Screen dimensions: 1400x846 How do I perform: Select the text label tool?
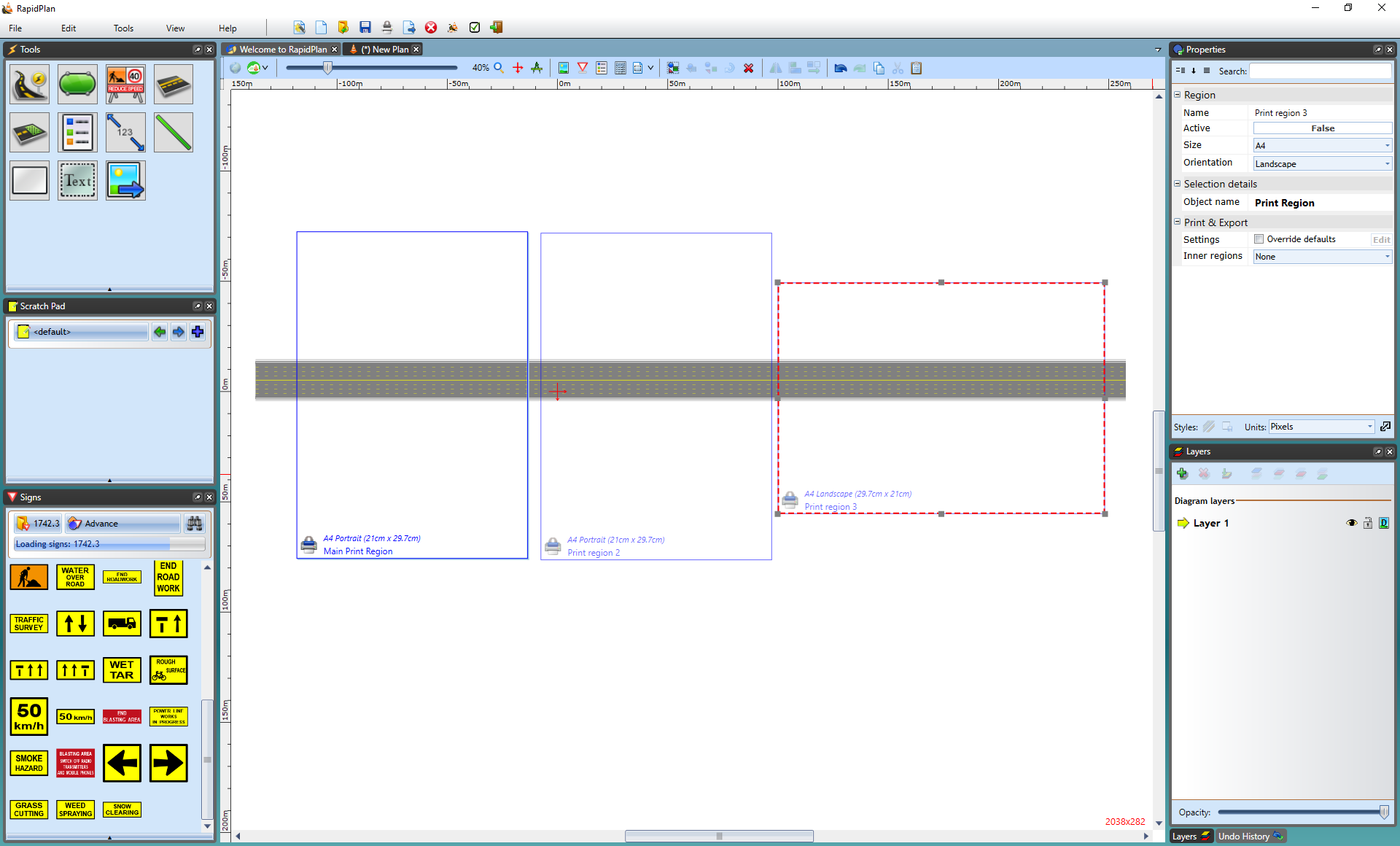(x=77, y=180)
